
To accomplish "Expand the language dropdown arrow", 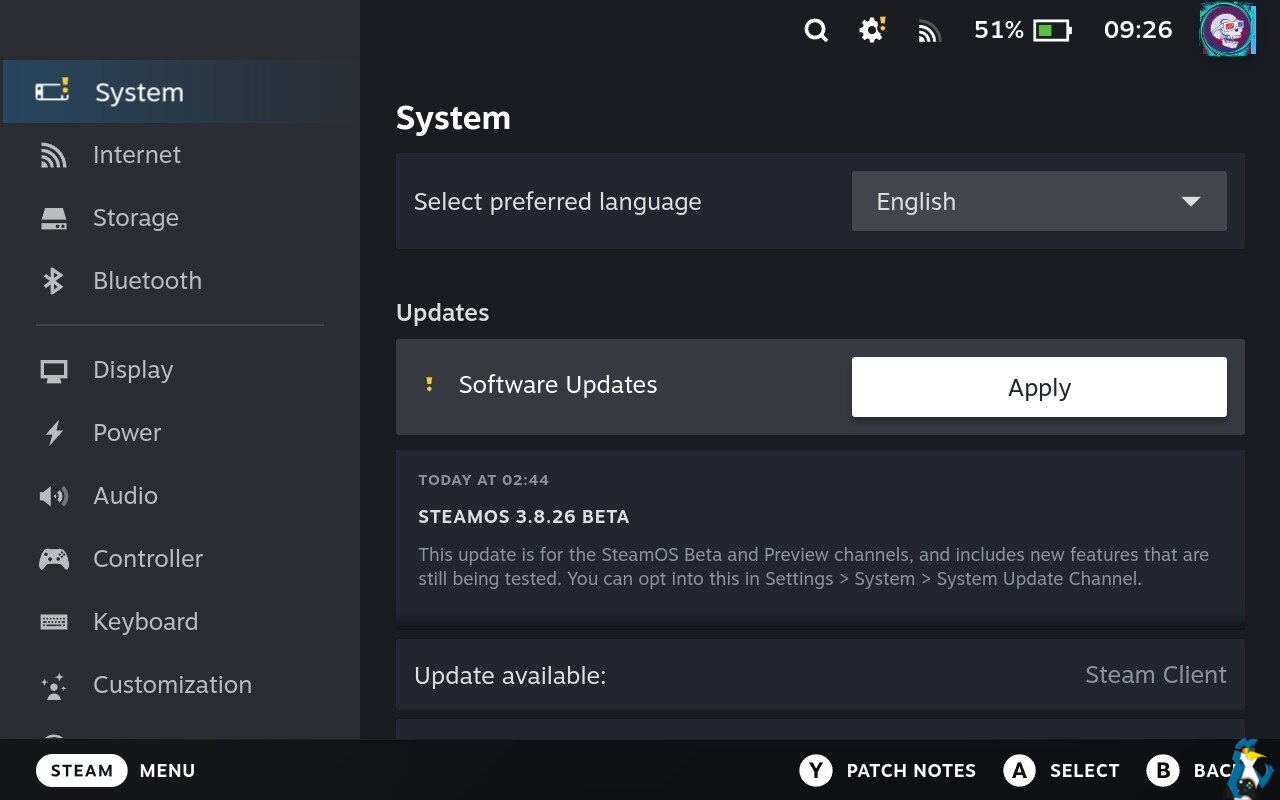I will pos(1190,202).
